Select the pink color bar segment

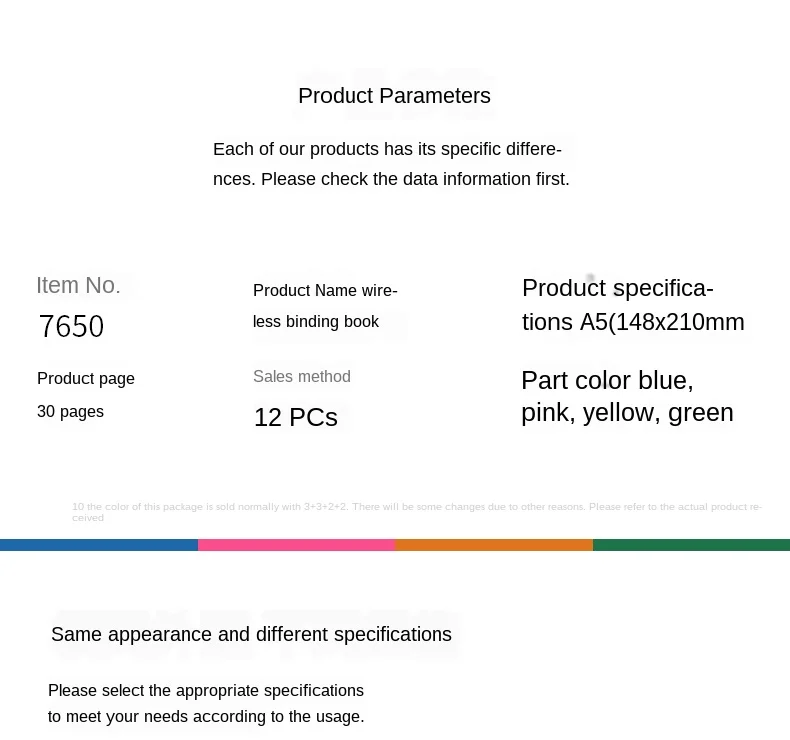(296, 545)
